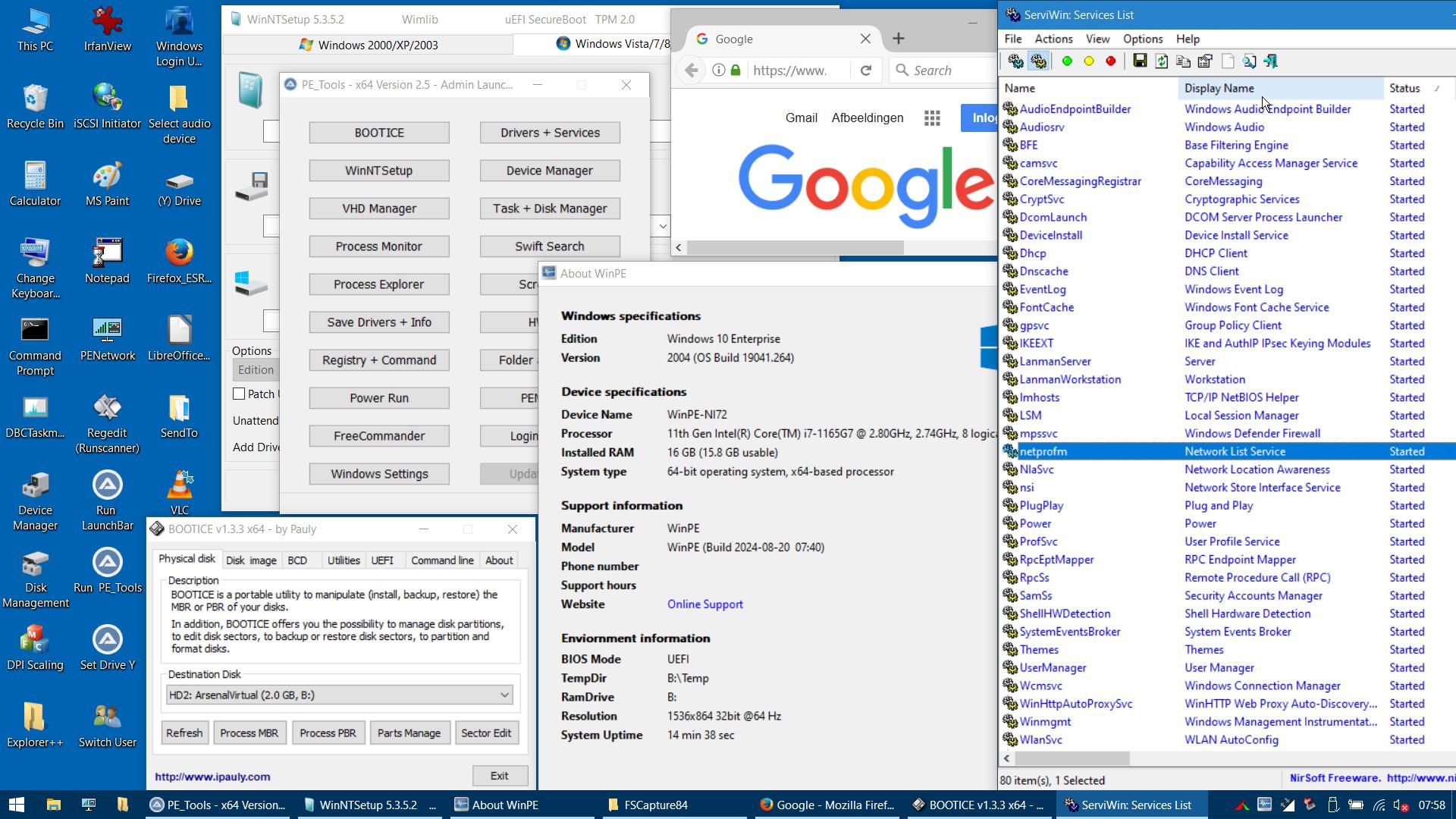1456x819 pixels.
Task: Click the blank page report icon in ServiWin
Action: [1228, 61]
